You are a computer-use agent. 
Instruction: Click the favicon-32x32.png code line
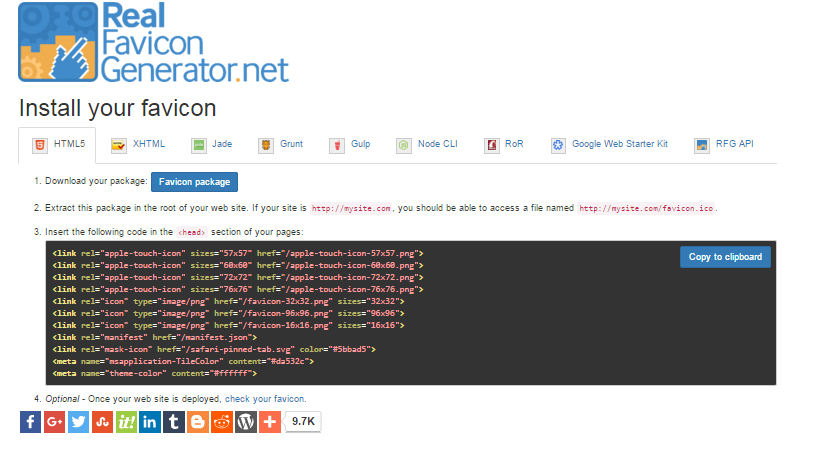(228, 302)
